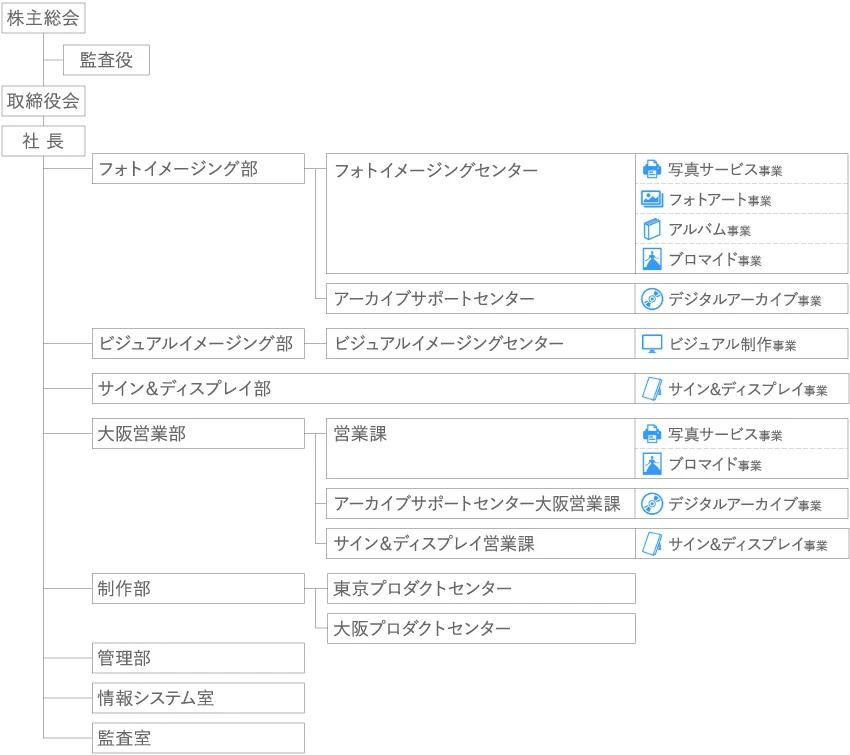The width and height of the screenshot is (850, 755).
Task: Click ブロマイド事業 text in 営業課 block
Action: 715,464
